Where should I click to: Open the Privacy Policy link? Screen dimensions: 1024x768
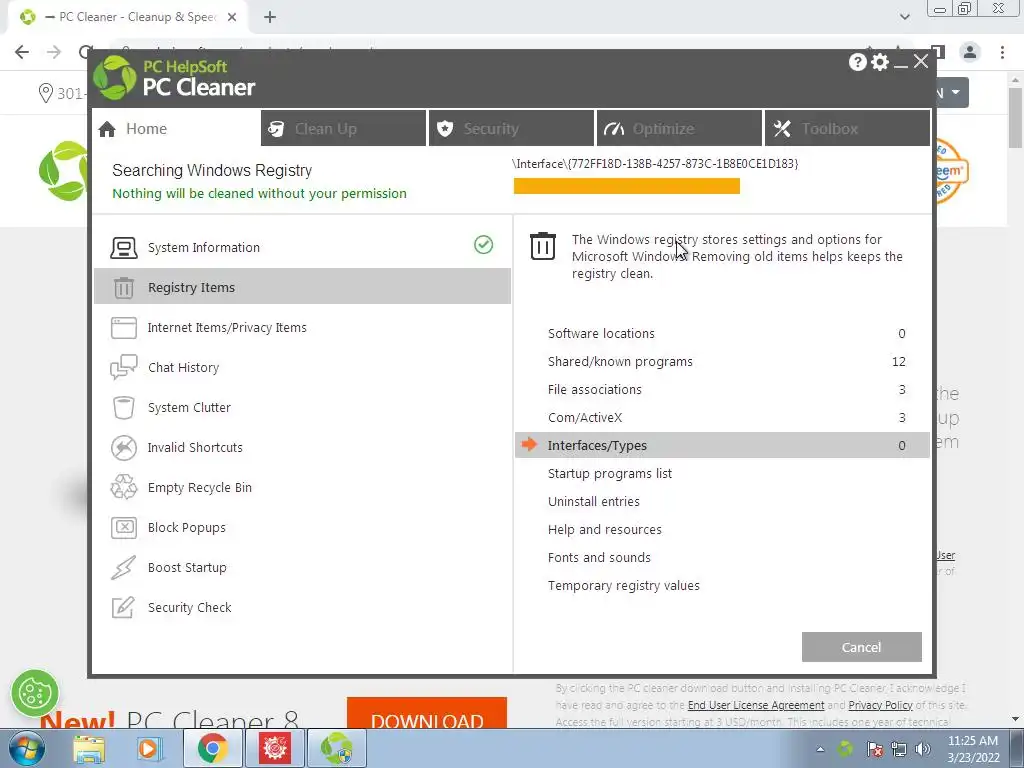coord(880,705)
